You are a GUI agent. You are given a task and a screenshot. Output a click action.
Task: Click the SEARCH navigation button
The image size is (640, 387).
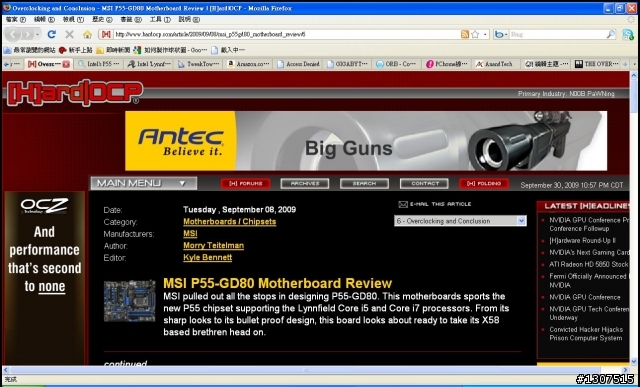(364, 184)
